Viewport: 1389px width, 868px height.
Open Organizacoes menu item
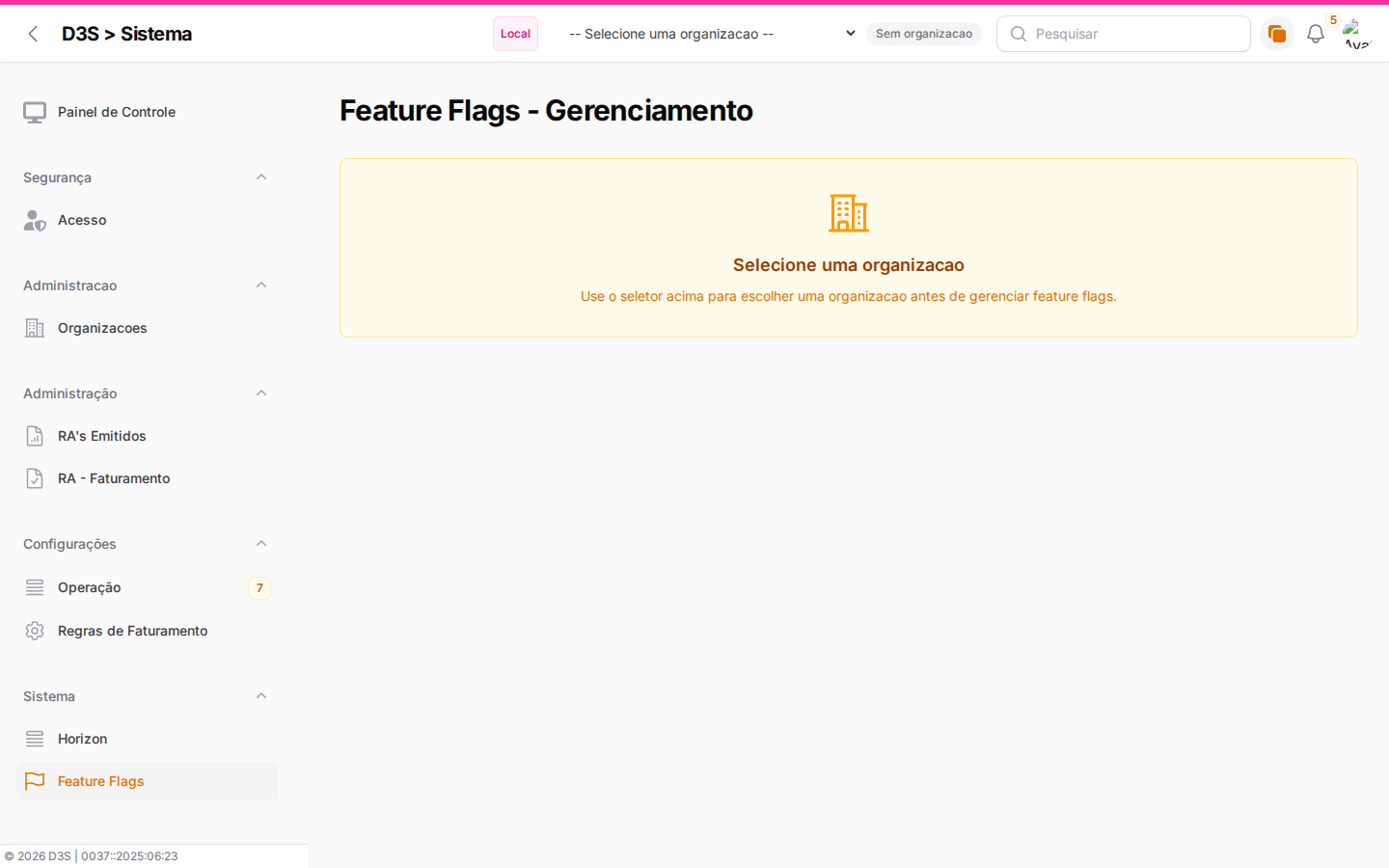(x=147, y=328)
